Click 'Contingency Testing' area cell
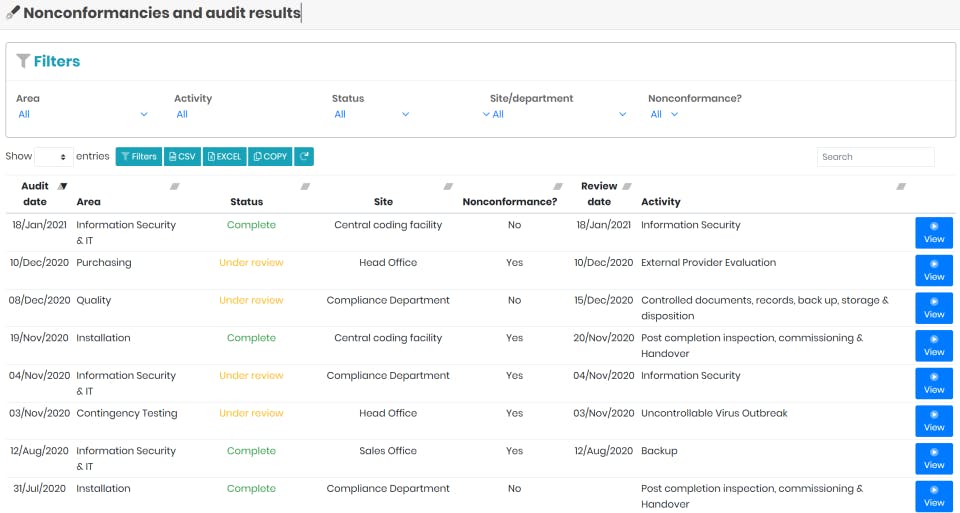Screen dimensions: 960x513 click(x=127, y=413)
